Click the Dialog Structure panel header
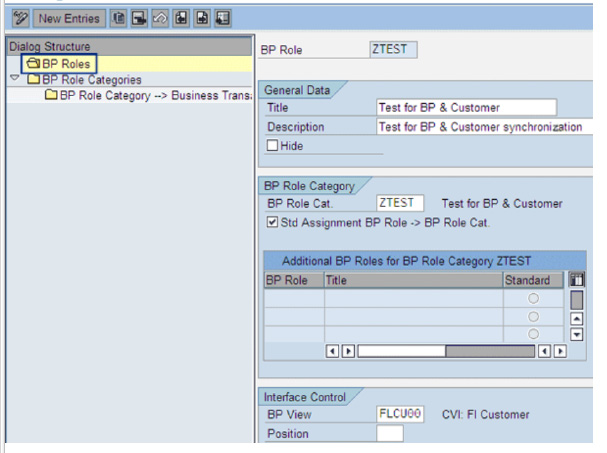The height and width of the screenshot is (453, 607). click(129, 46)
